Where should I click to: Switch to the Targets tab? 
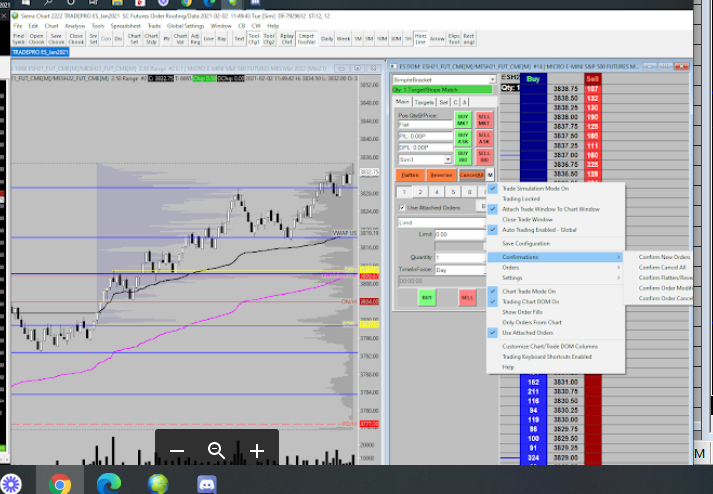click(x=424, y=102)
